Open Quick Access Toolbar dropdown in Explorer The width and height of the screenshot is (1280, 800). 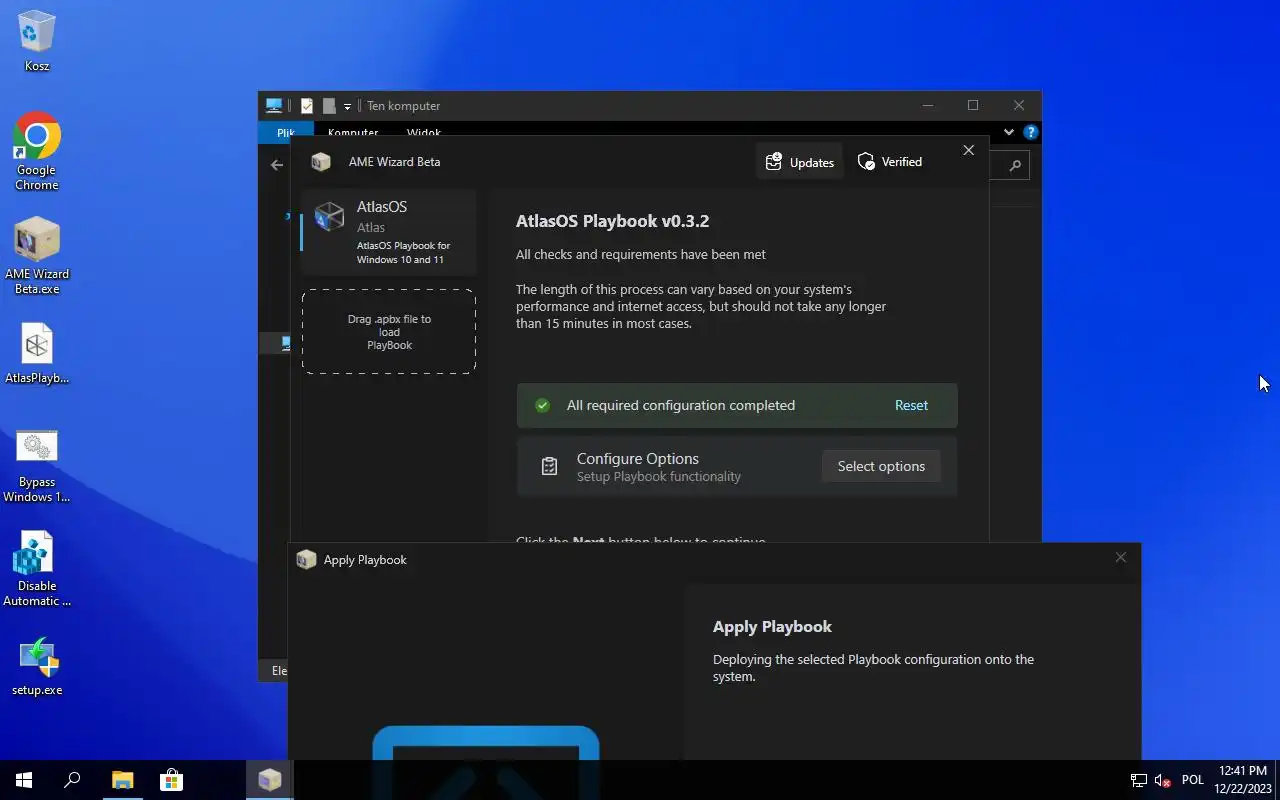pyautogui.click(x=347, y=106)
